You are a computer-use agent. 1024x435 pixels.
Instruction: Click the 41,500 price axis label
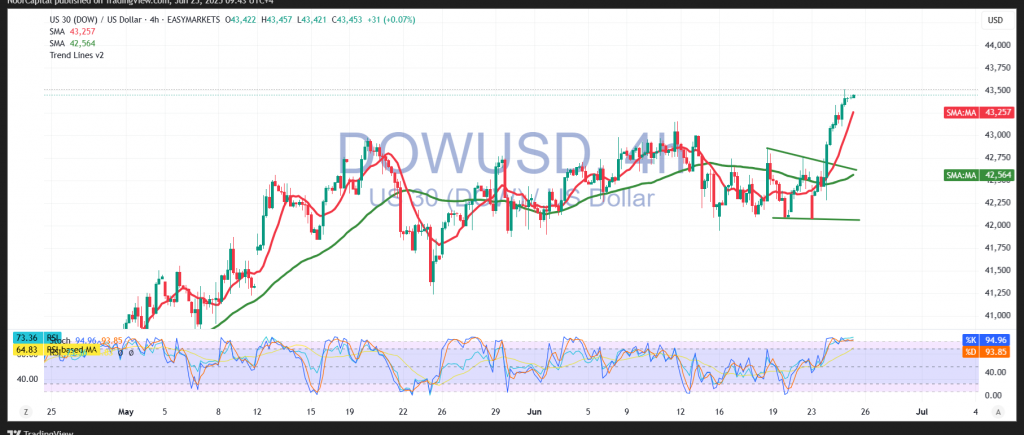tap(999, 270)
